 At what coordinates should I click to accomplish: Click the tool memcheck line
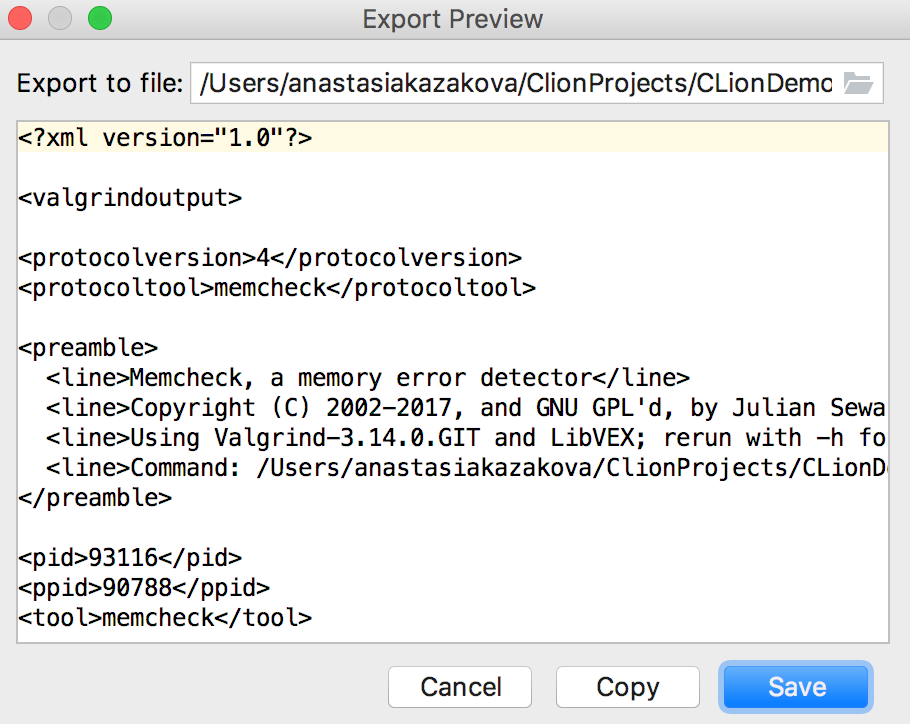coord(165,618)
